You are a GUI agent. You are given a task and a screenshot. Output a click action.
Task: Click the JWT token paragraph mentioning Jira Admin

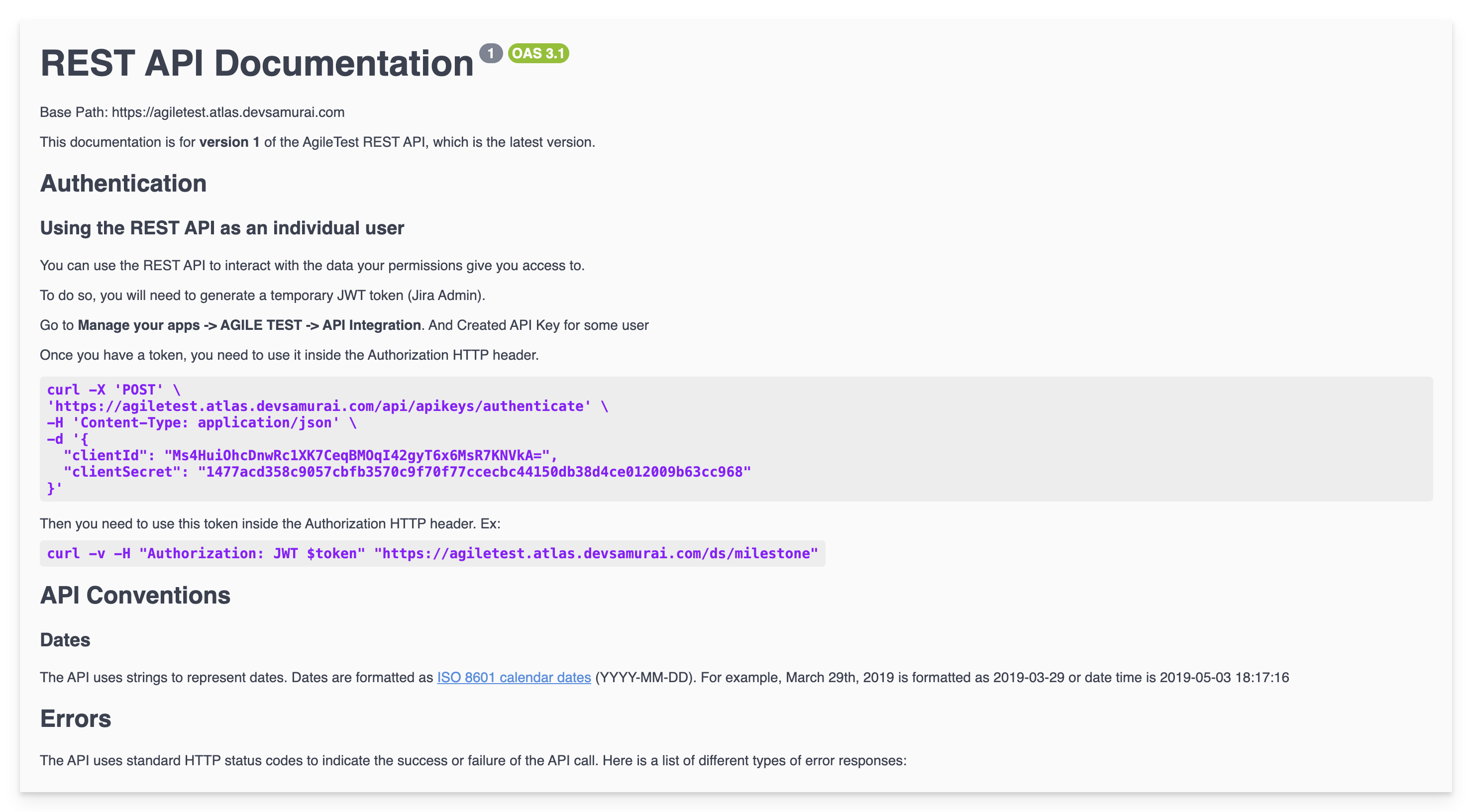coord(262,296)
